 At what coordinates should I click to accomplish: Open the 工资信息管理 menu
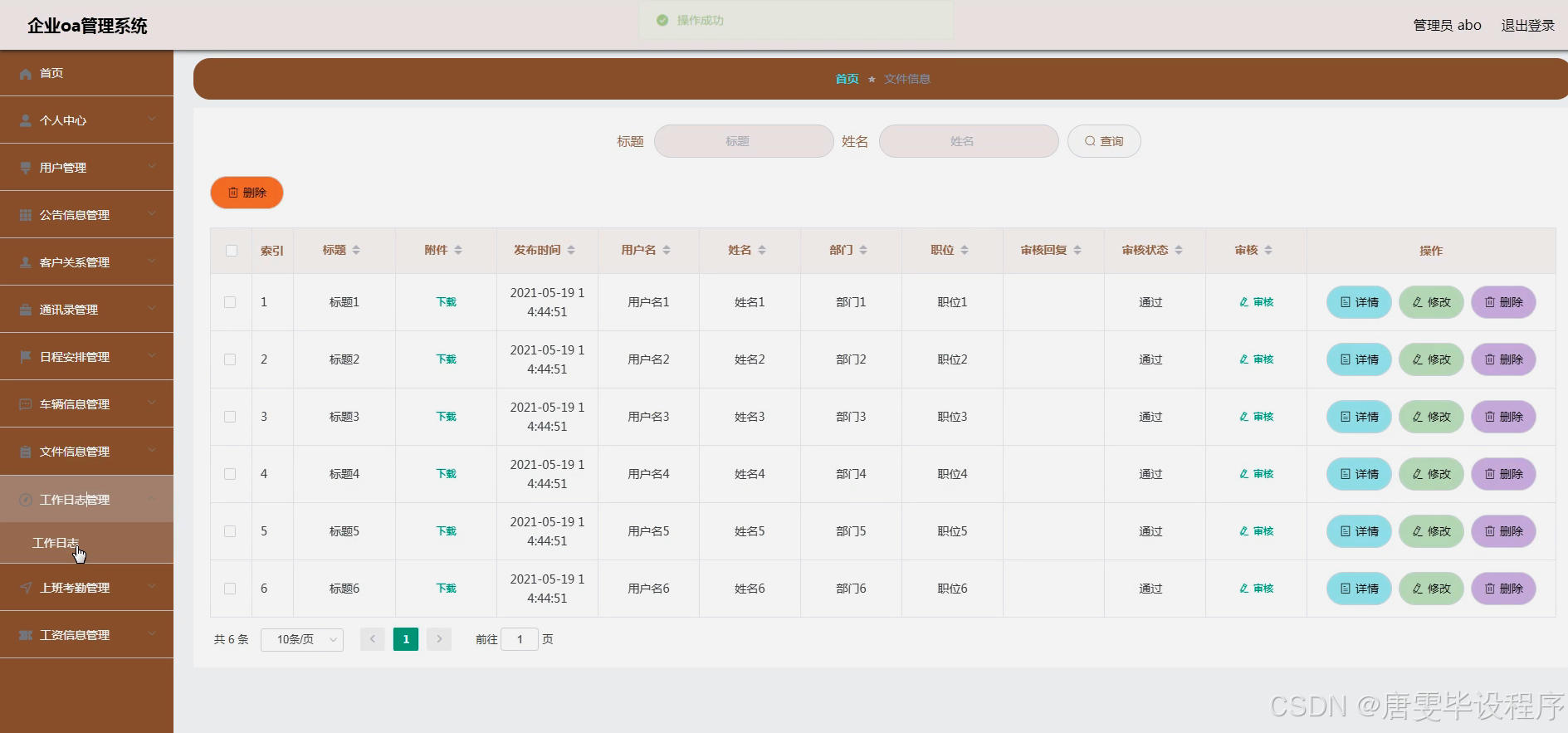click(x=86, y=635)
